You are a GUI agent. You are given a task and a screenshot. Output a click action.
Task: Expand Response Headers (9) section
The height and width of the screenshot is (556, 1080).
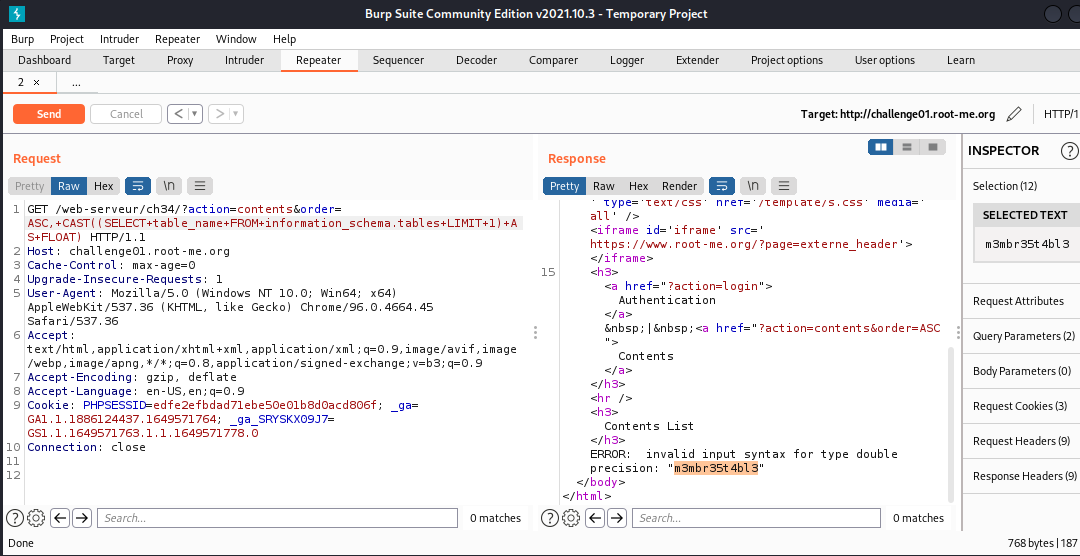pyautogui.click(x=1021, y=476)
